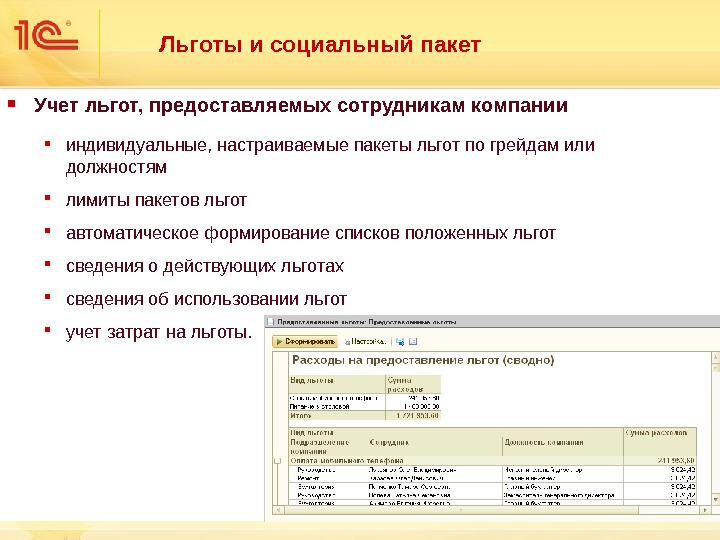Click the 1C logo
This screenshot has width=720, height=540.
(46, 35)
